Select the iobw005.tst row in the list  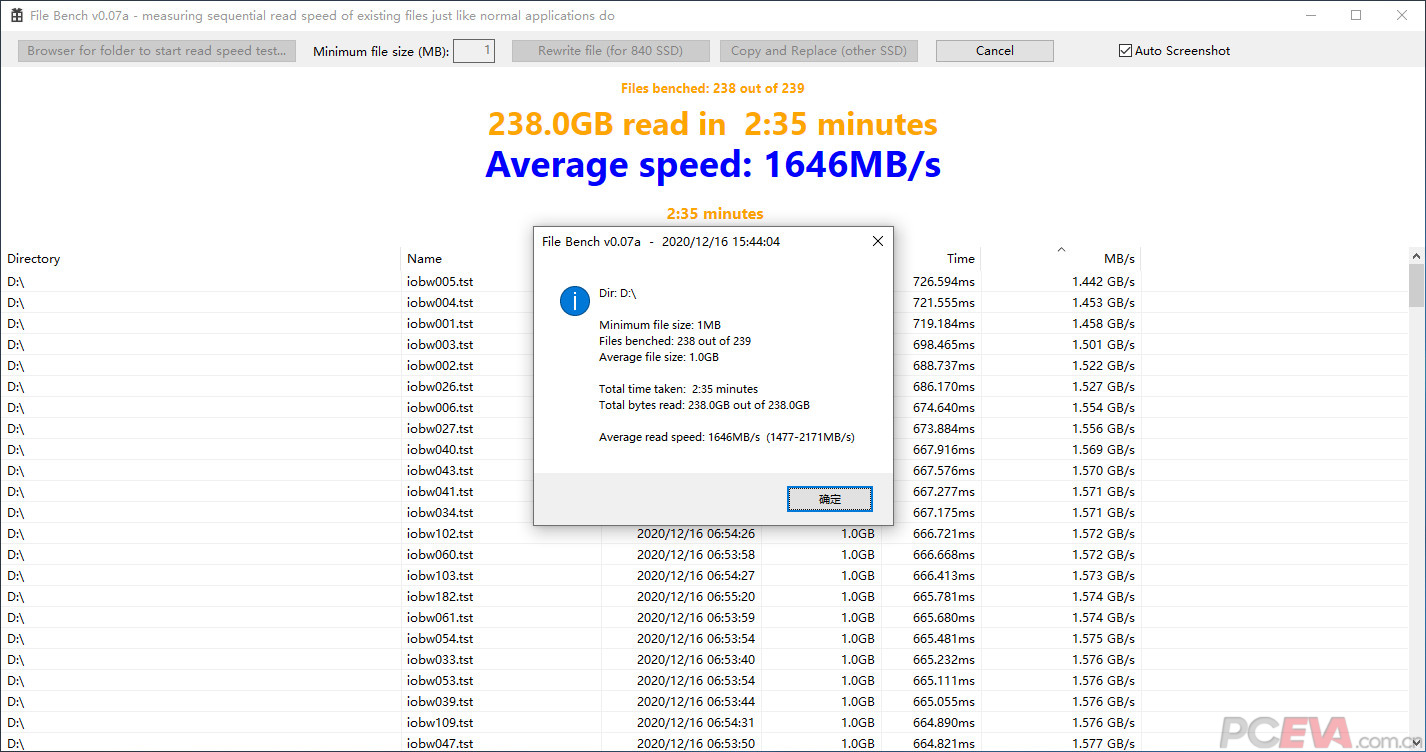point(440,282)
